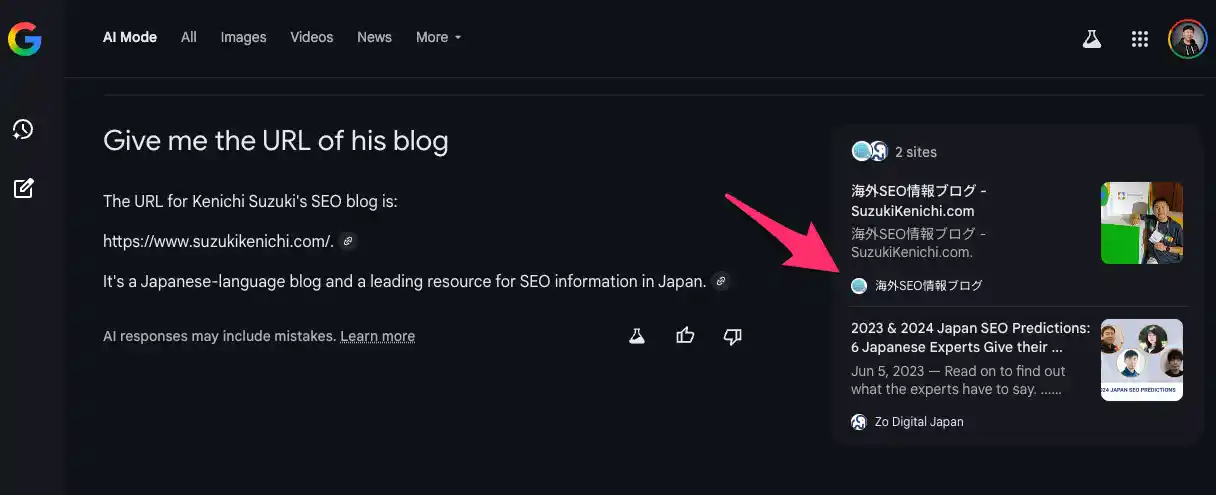Switch to the Images tab

click(x=243, y=37)
